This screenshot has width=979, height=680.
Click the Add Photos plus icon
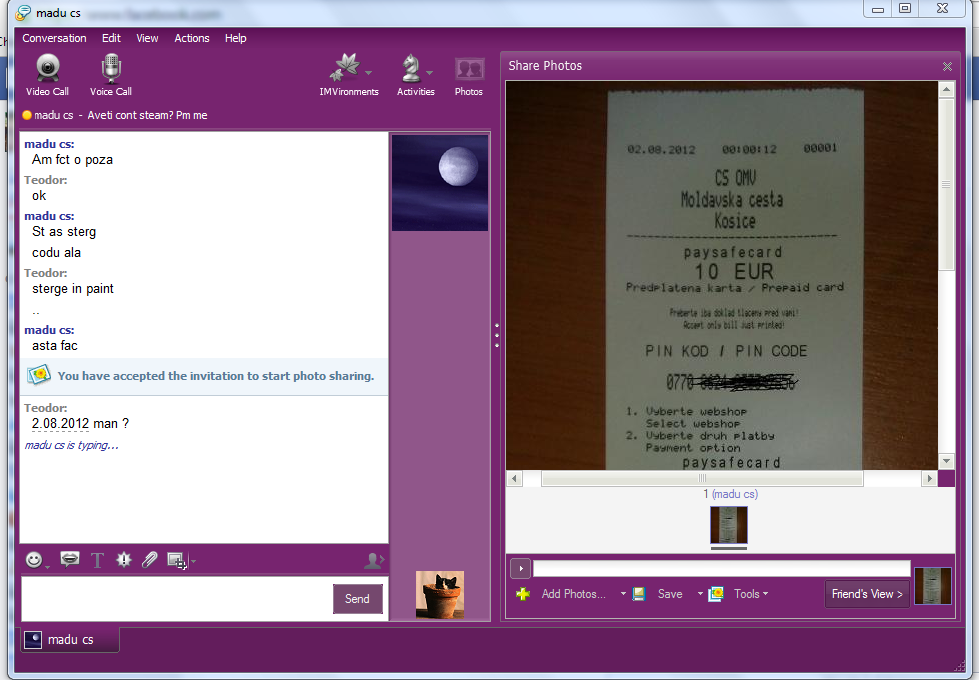[x=523, y=594]
